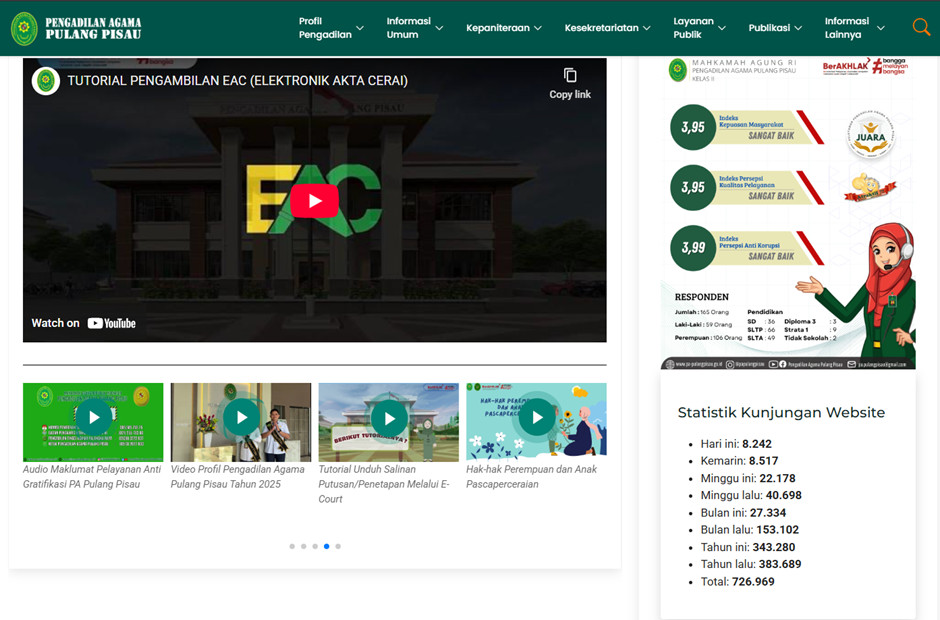Image resolution: width=940 pixels, height=620 pixels.
Task: Play the Video Profil Pengadilan Agama thumbnail
Action: [x=241, y=418]
